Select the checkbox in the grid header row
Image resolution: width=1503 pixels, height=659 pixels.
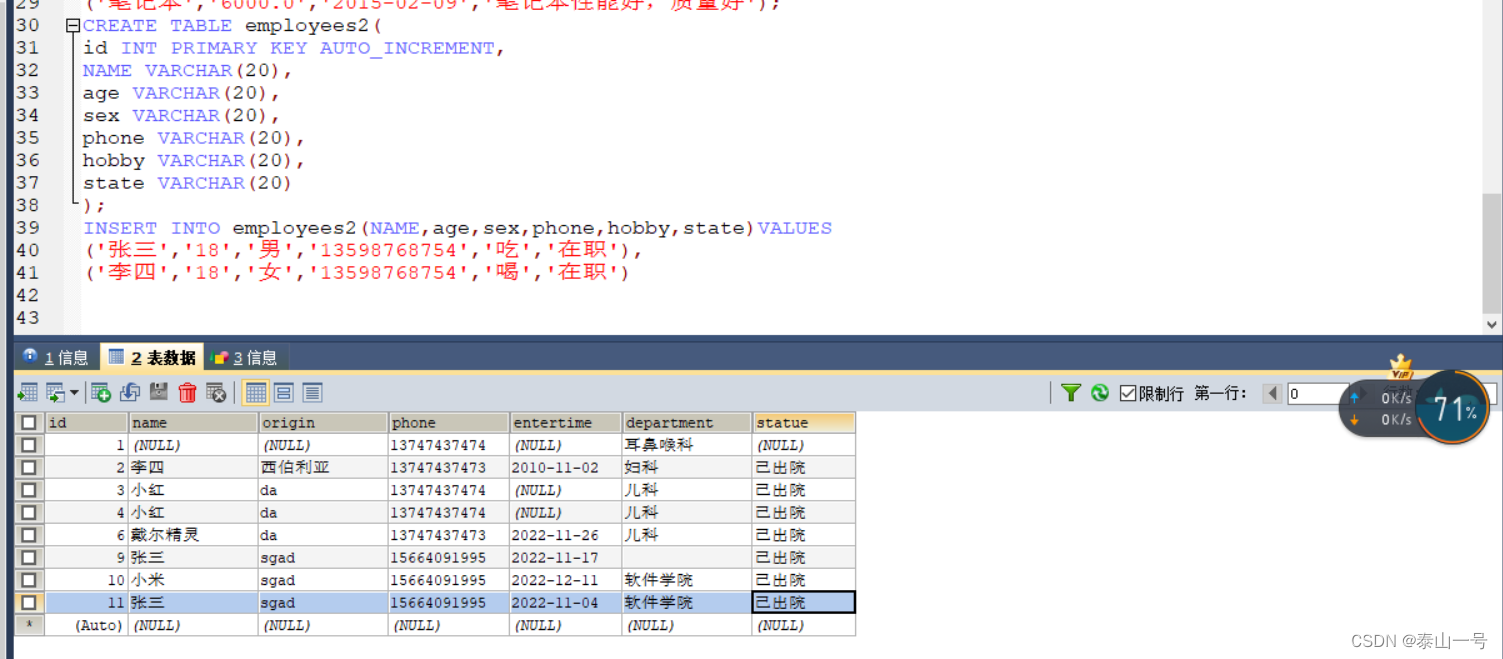(28, 422)
